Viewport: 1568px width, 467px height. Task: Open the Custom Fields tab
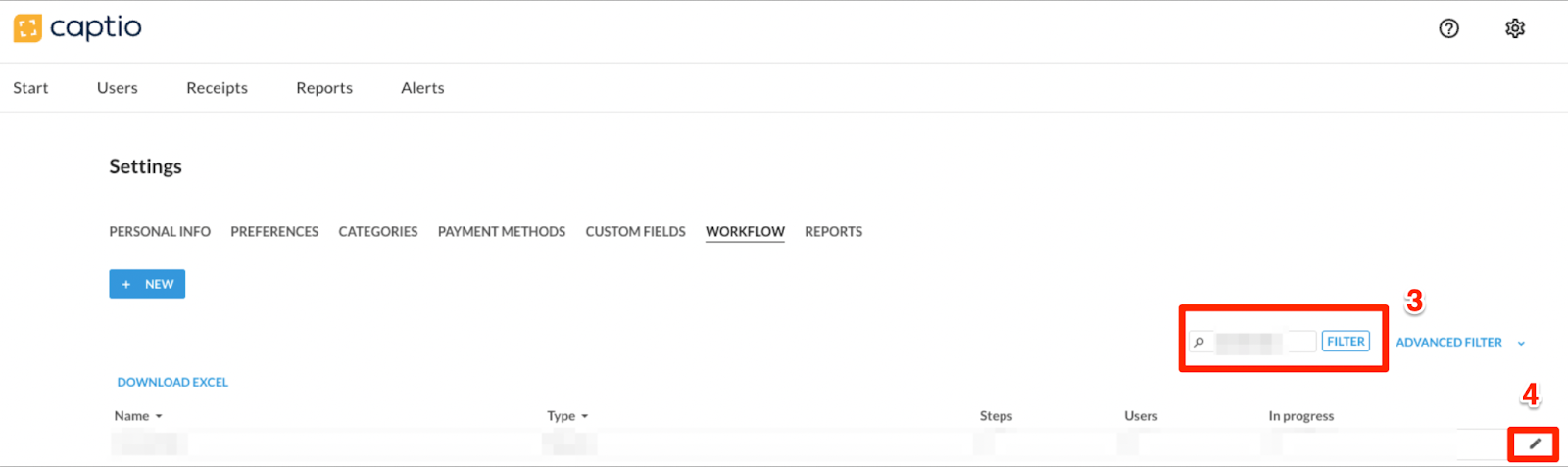(x=636, y=232)
